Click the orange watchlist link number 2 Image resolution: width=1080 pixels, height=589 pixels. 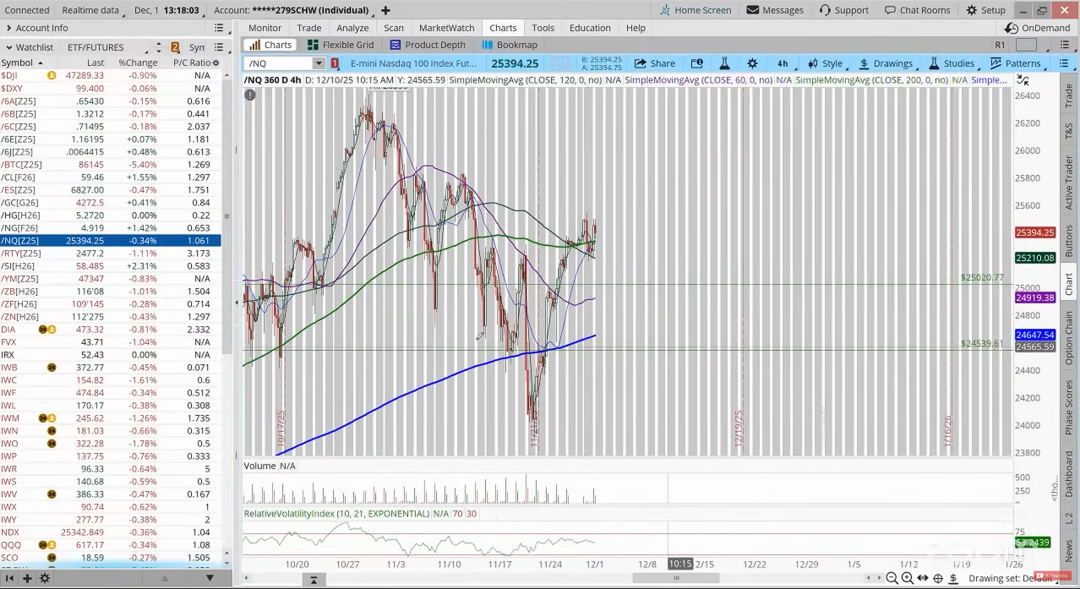(175, 47)
